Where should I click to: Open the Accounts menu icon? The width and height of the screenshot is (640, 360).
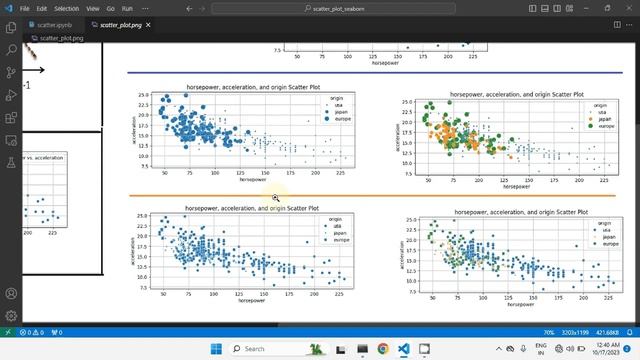point(11,293)
